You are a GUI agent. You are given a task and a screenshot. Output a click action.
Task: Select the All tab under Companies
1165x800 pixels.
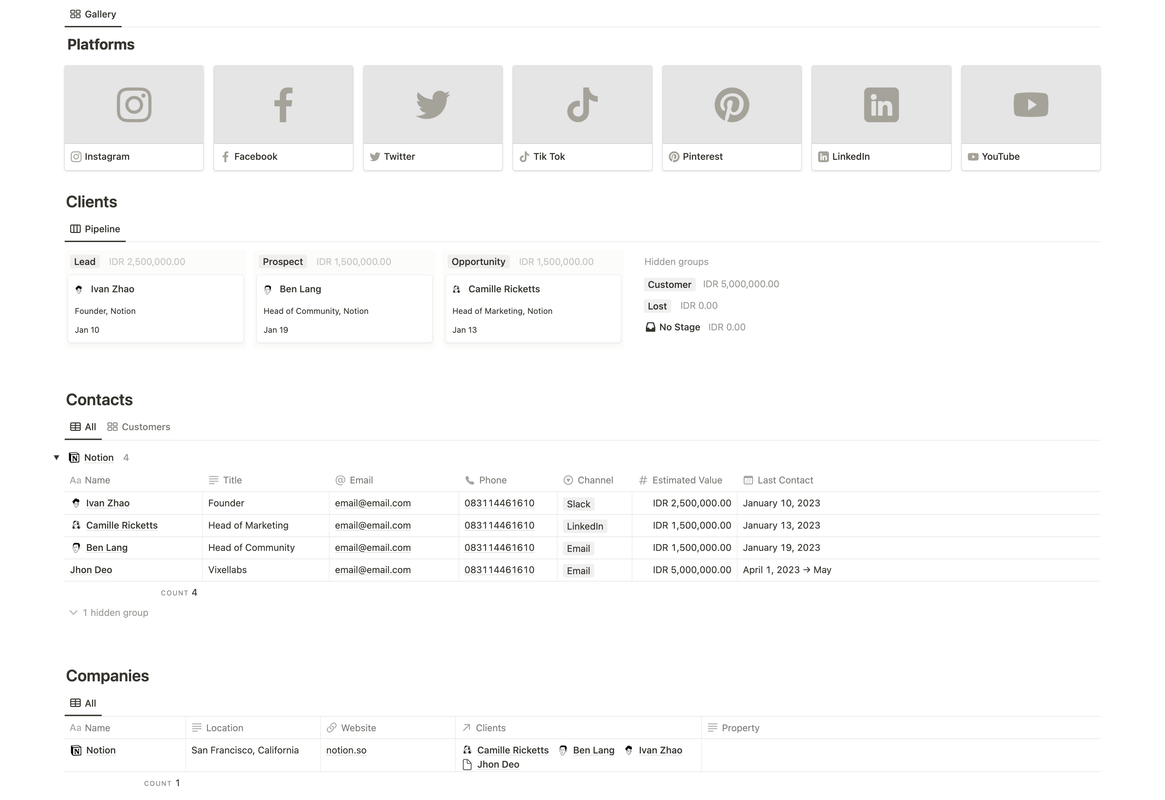(83, 703)
